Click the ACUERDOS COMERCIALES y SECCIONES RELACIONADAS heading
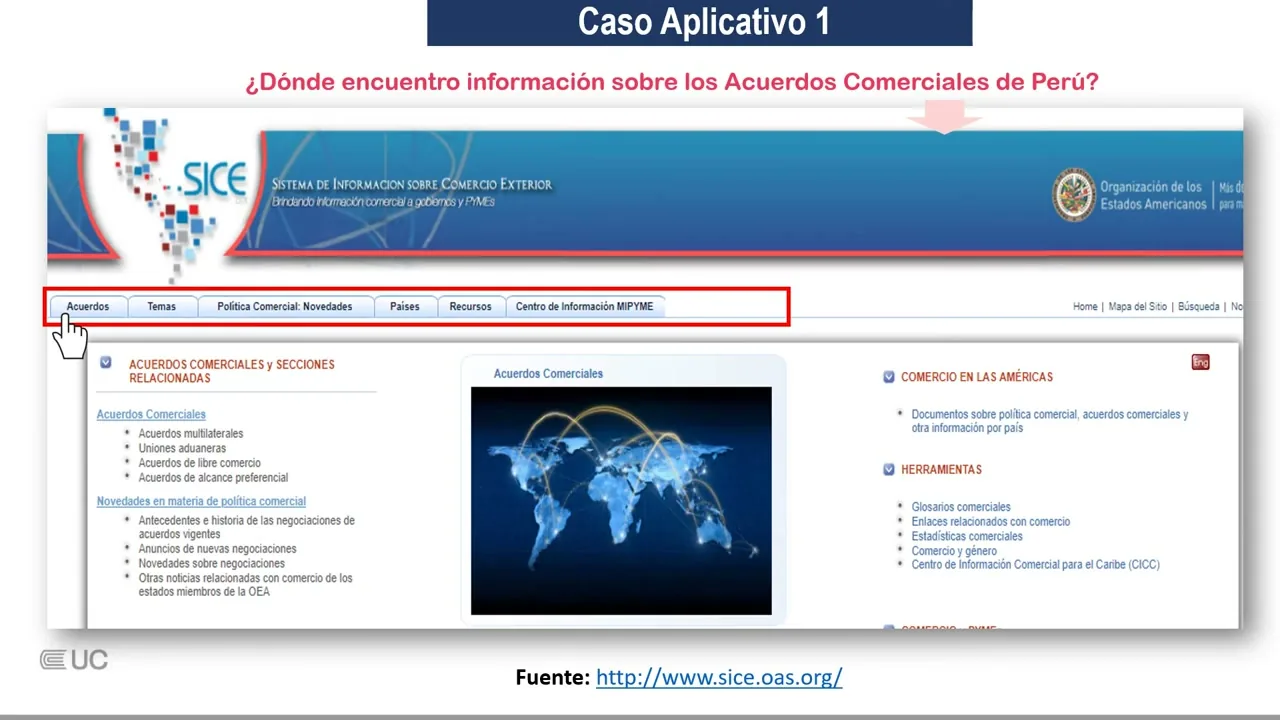The height and width of the screenshot is (720, 1280). point(232,371)
